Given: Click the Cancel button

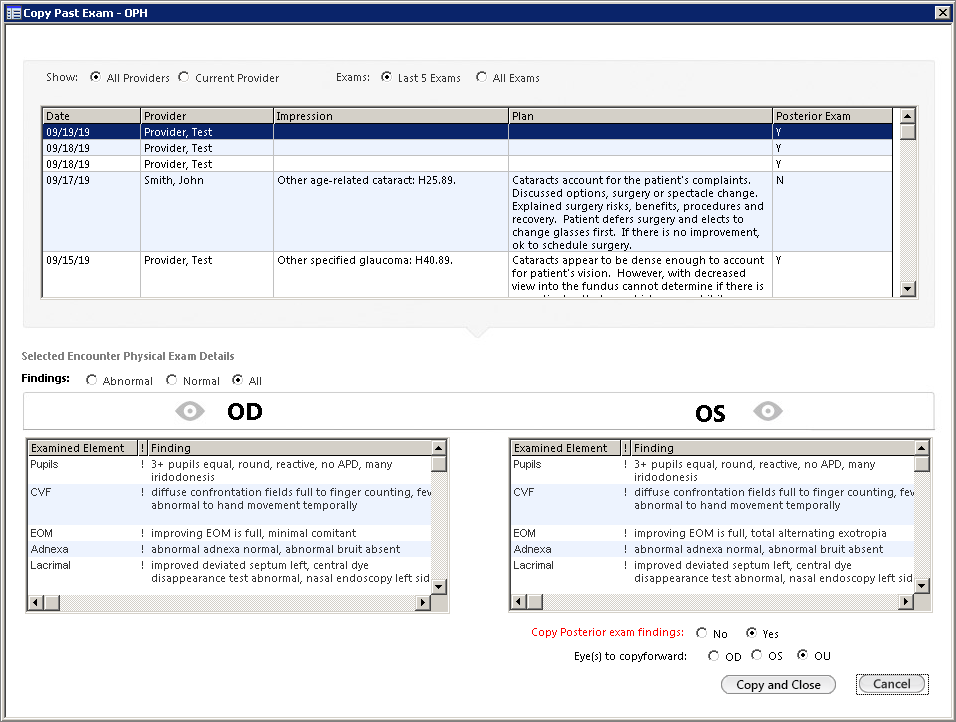Looking at the screenshot, I should point(892,684).
